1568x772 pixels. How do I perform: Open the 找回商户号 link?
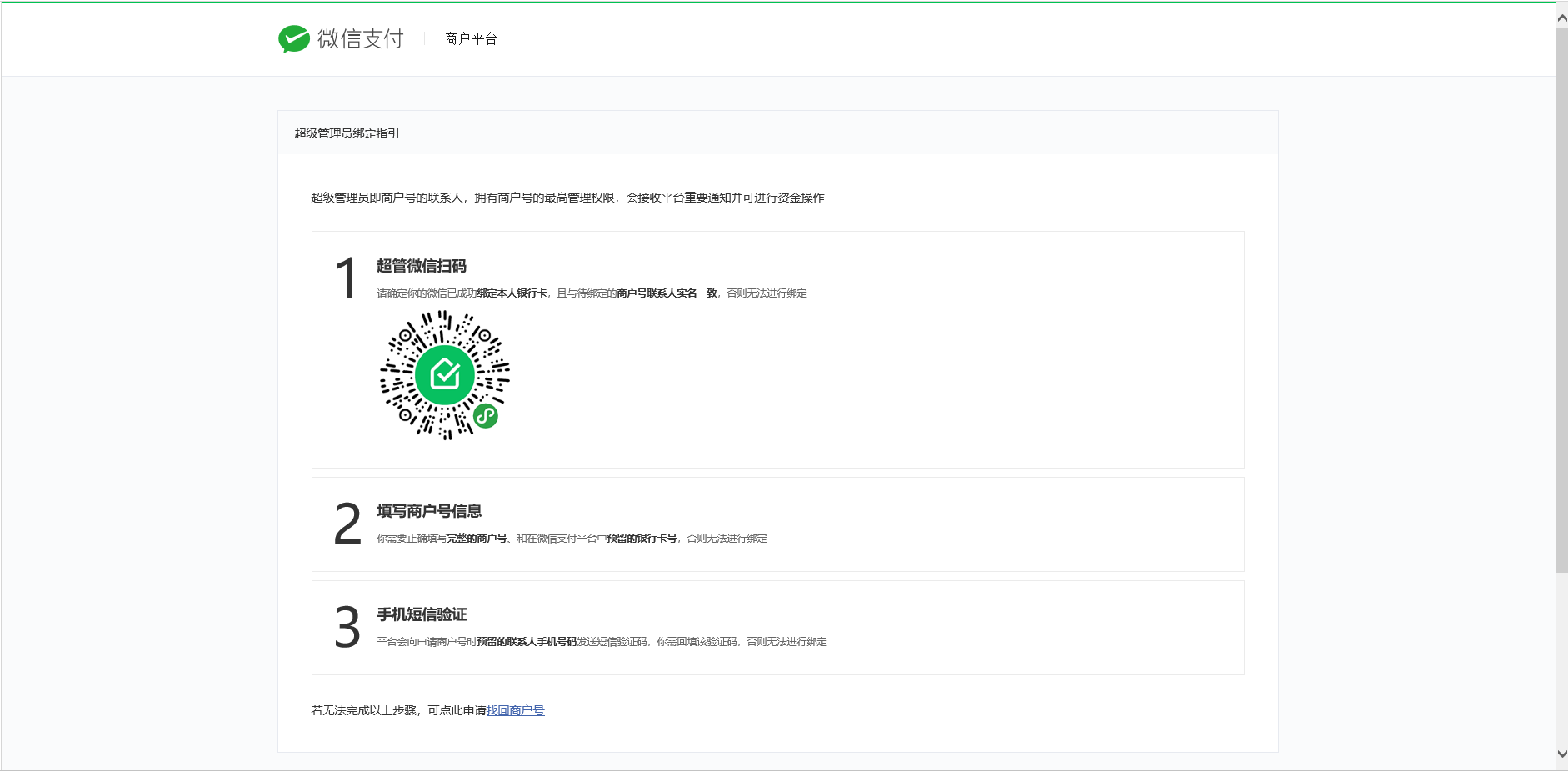click(515, 710)
